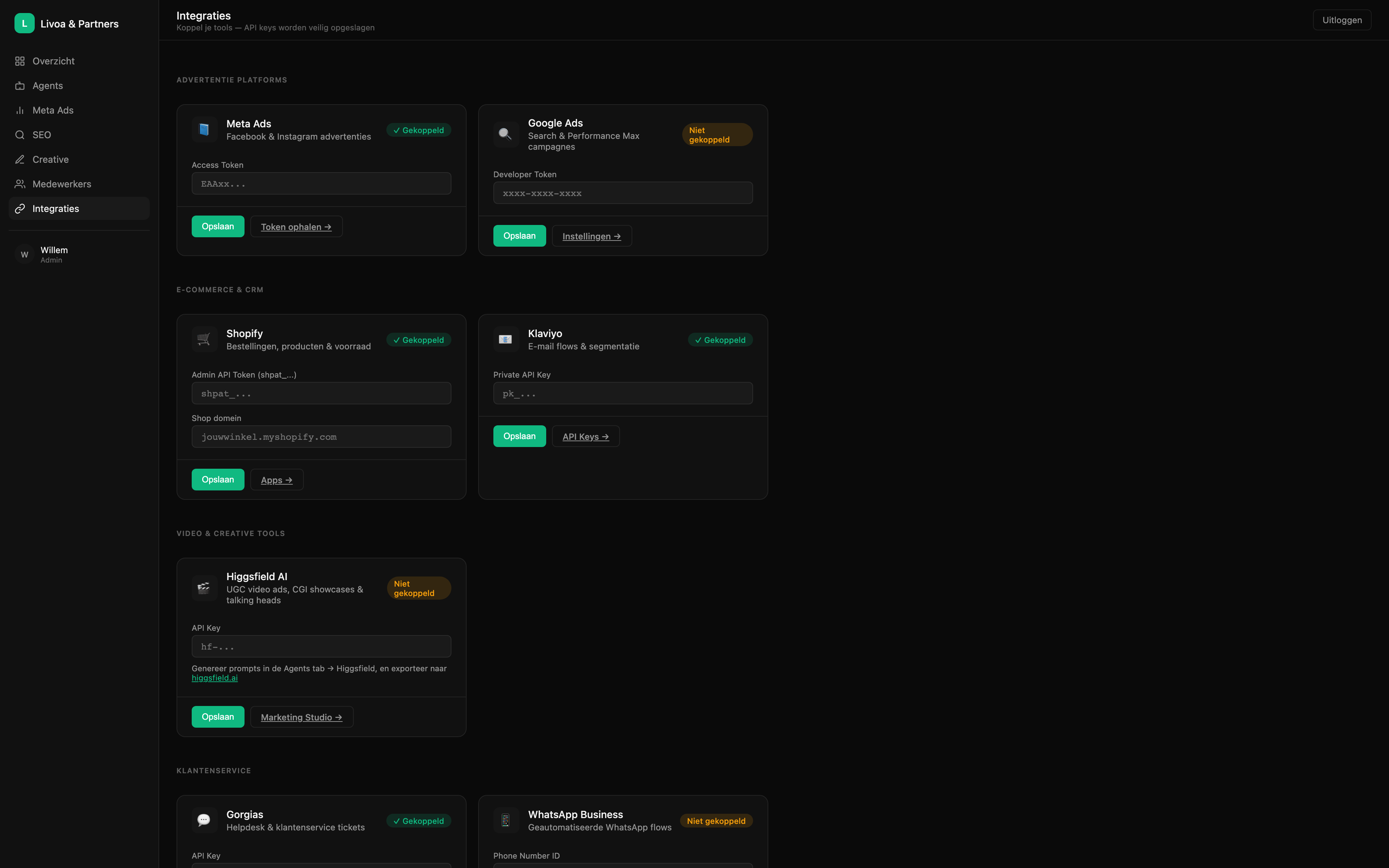Open Meta Ads from the sidebar
The height and width of the screenshot is (868, 1389).
coord(79,110)
